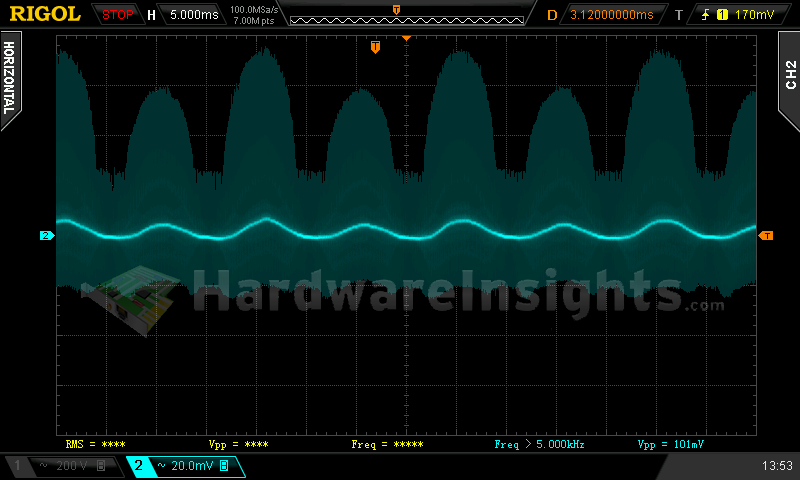
Task: Click the D horizontal delay icon
Action: (552, 15)
